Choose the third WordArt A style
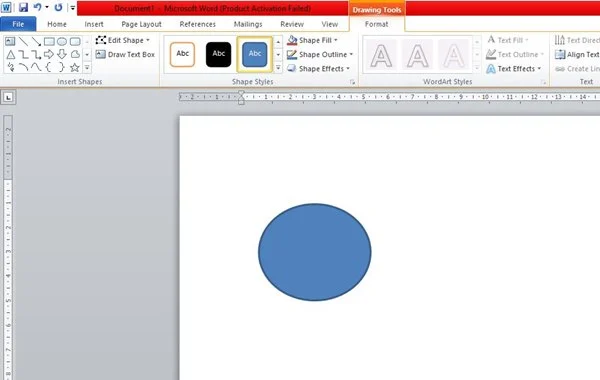This screenshot has height=380, width=600. (x=453, y=55)
